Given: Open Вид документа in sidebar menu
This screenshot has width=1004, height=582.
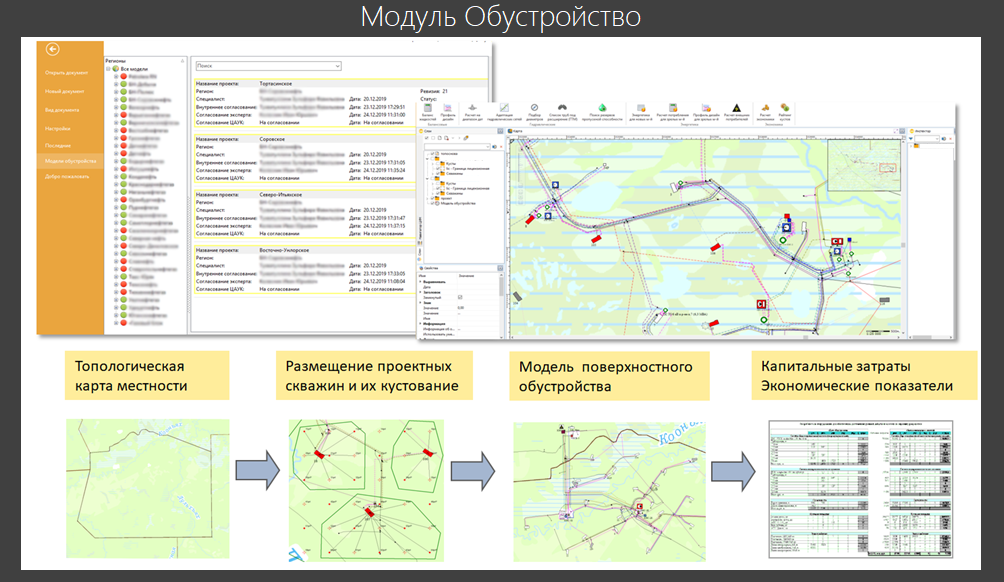Looking at the screenshot, I should [x=62, y=110].
